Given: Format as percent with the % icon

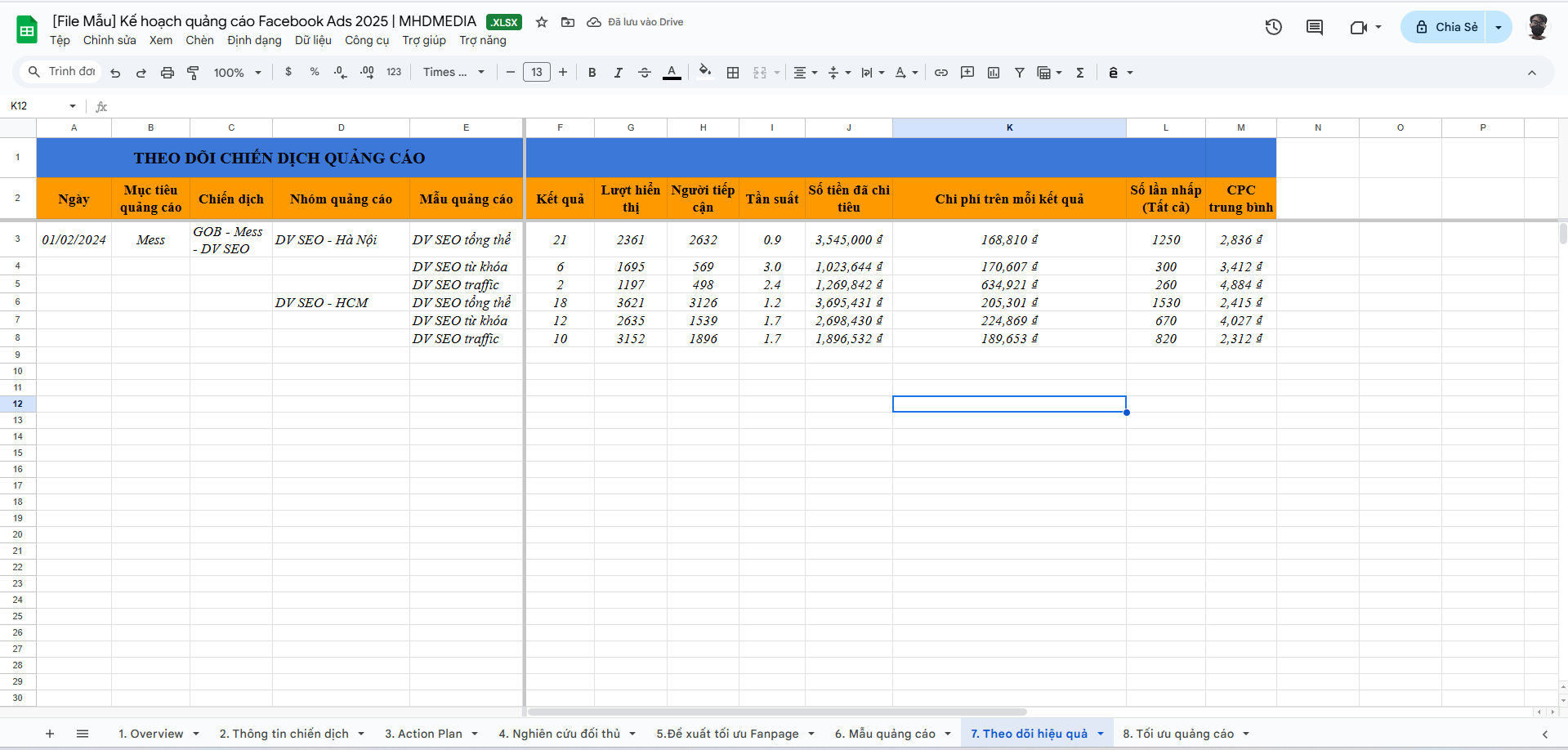Looking at the screenshot, I should 315,72.
